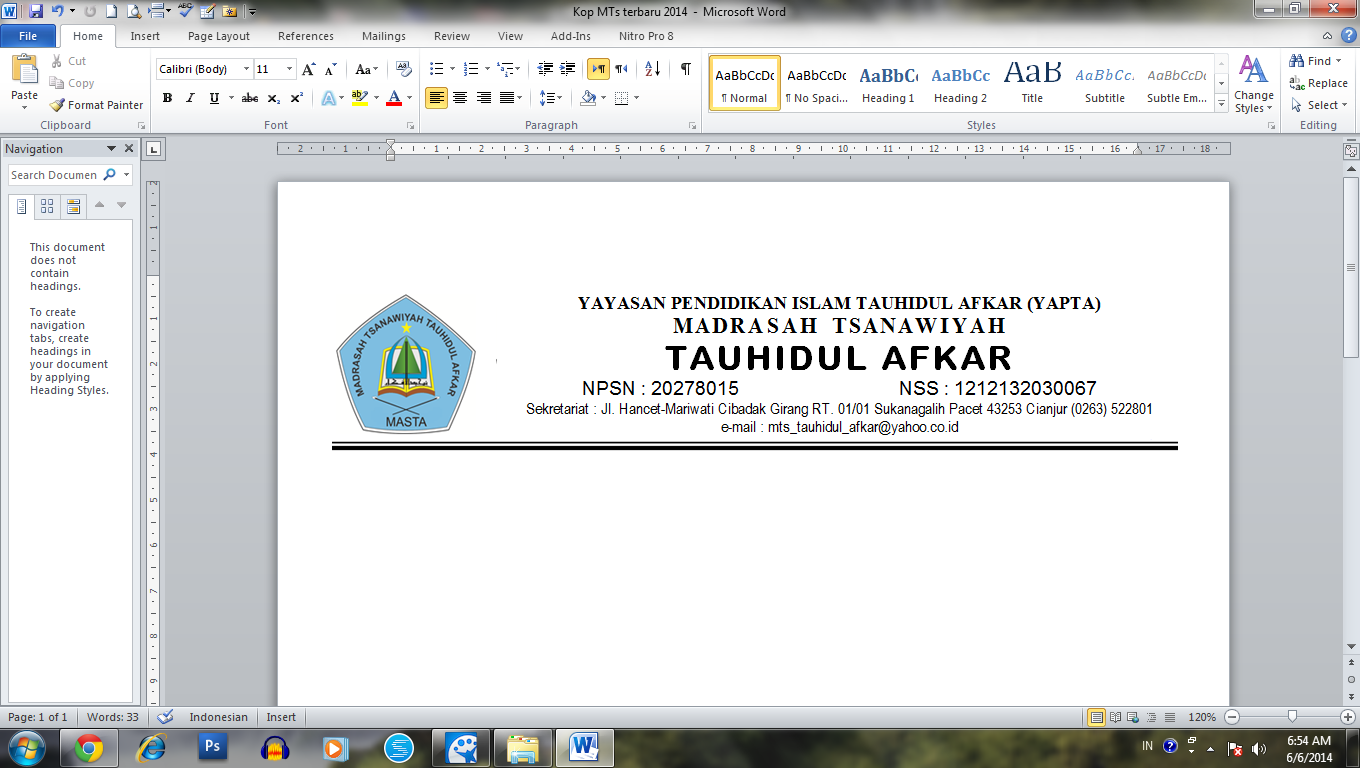Switch to Insert ribbon tab
The height and width of the screenshot is (768, 1360).
point(145,36)
